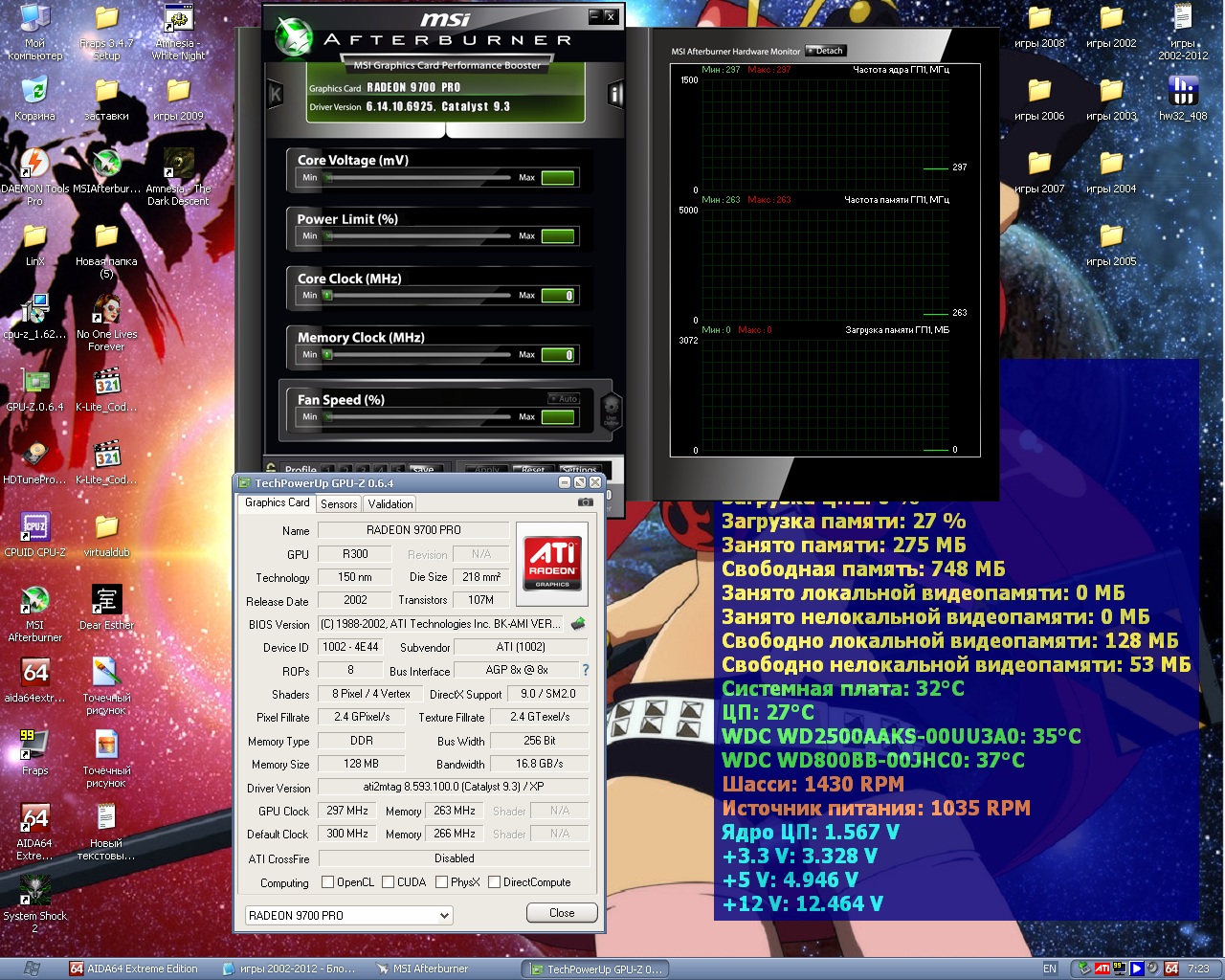
Task: Take a GPU-Z screenshot with the camera icon
Action: 585,502
